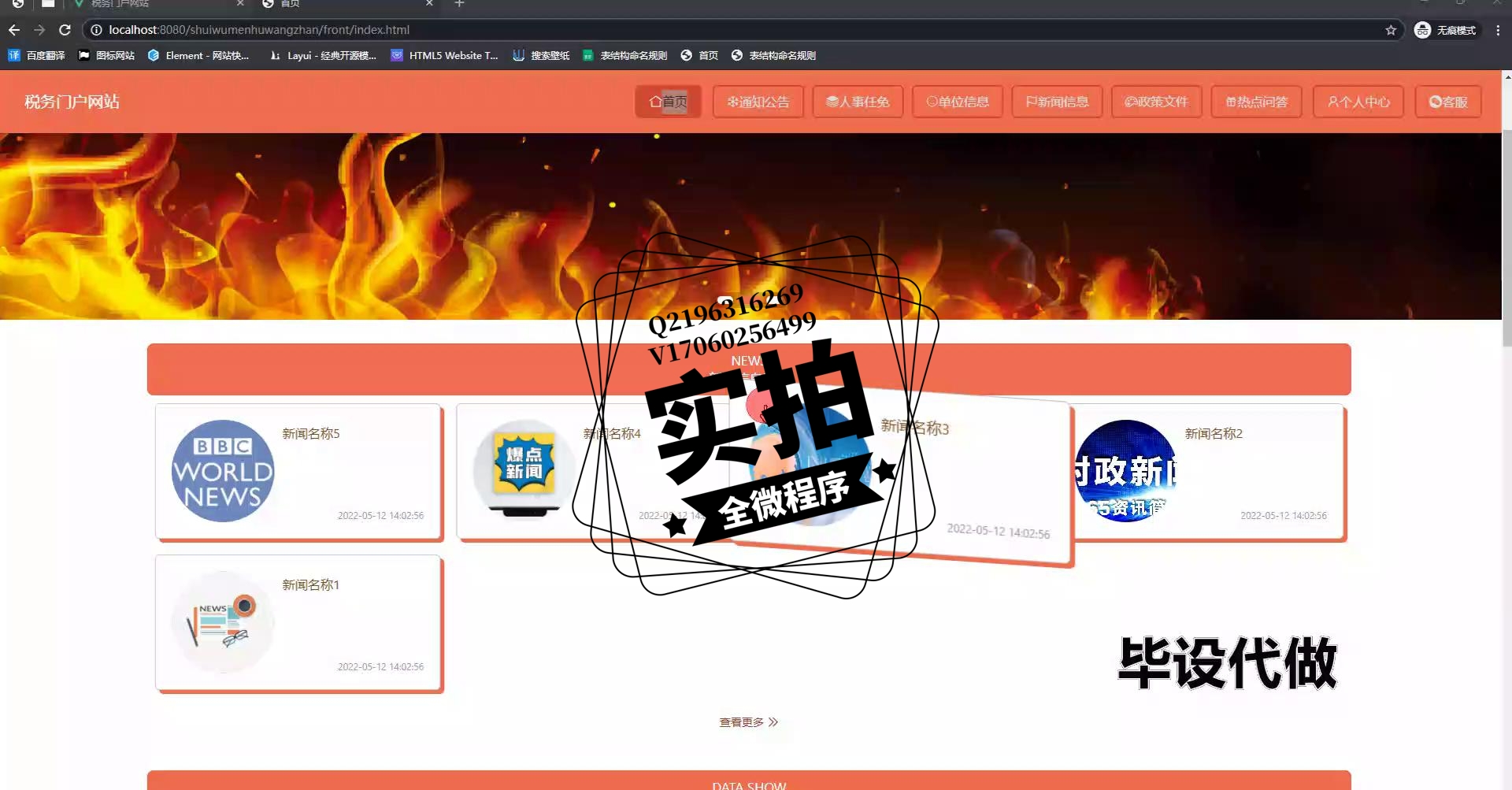
Task: Open the BBC World News thumbnail of 新闻名称5
Action: (x=223, y=471)
